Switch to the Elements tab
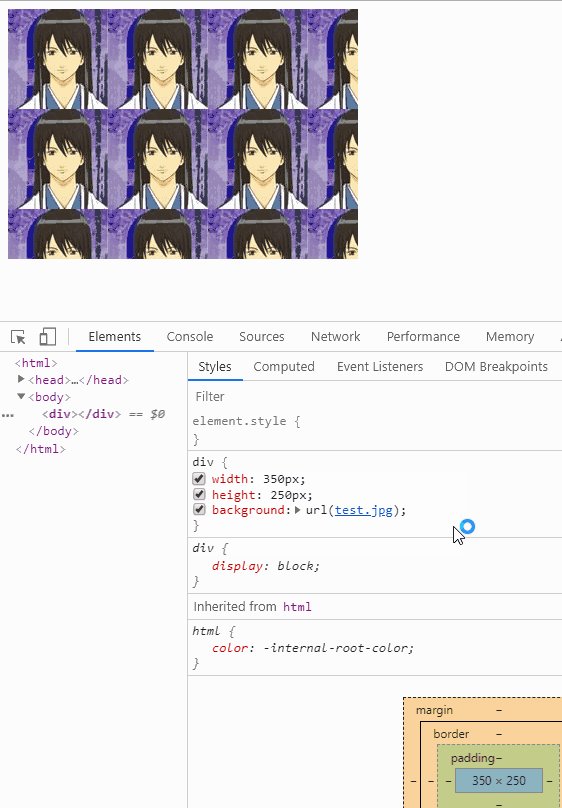 point(114,336)
